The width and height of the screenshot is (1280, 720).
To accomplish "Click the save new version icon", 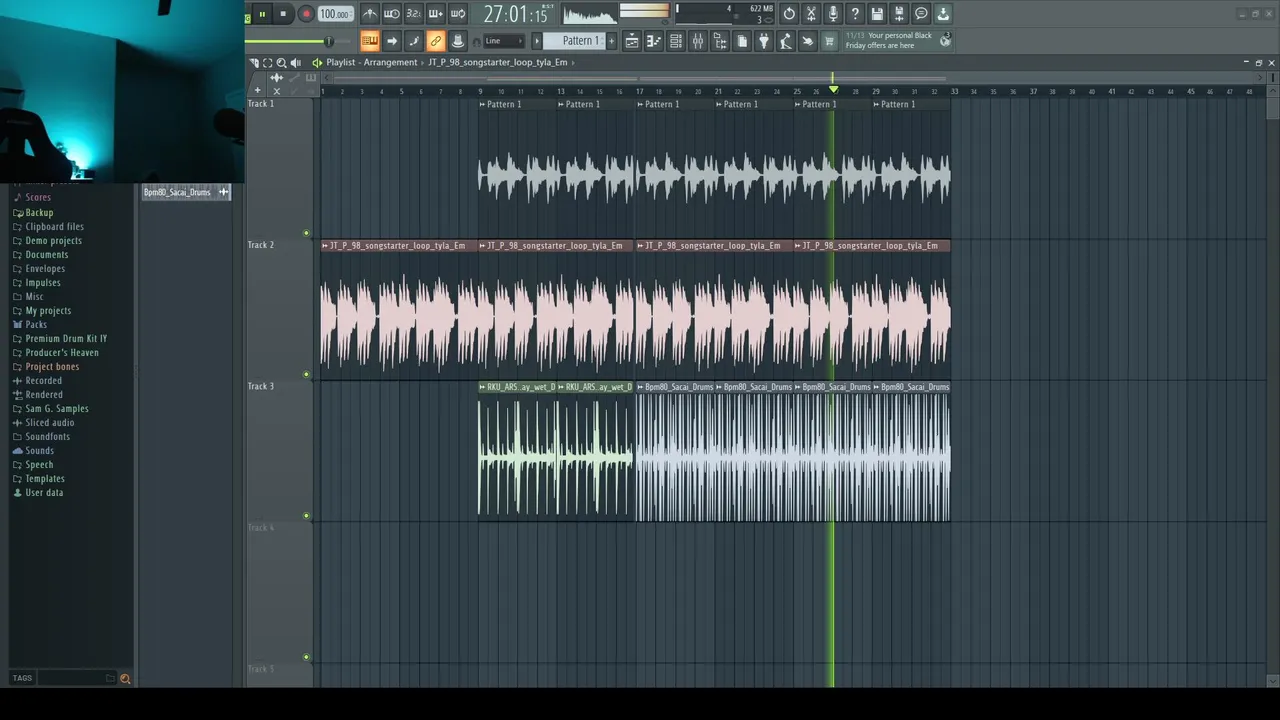I will click(x=899, y=14).
